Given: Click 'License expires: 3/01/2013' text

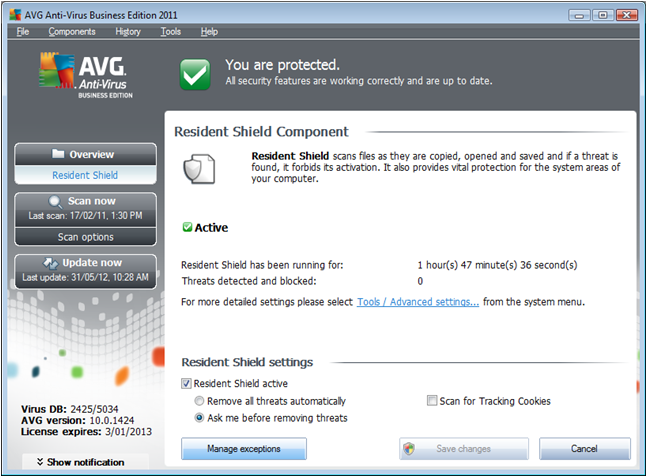Looking at the screenshot, I should pyautogui.click(x=87, y=431).
